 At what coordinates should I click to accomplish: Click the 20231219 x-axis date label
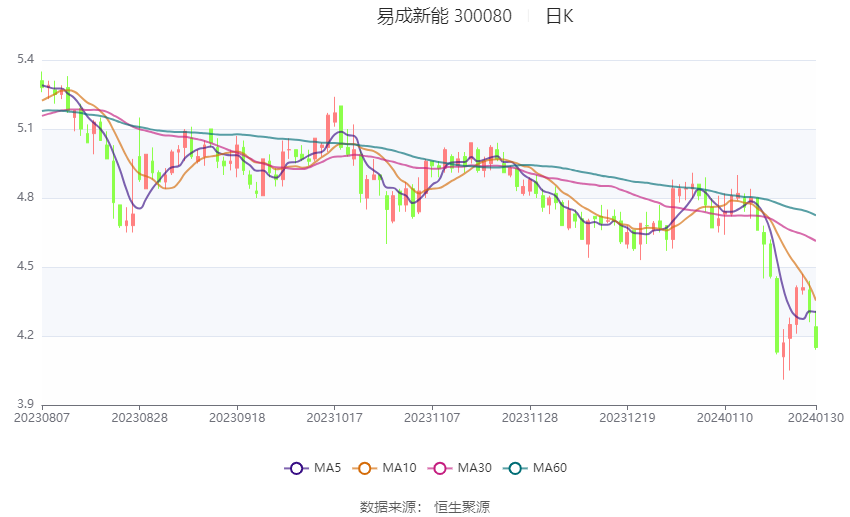(x=627, y=418)
